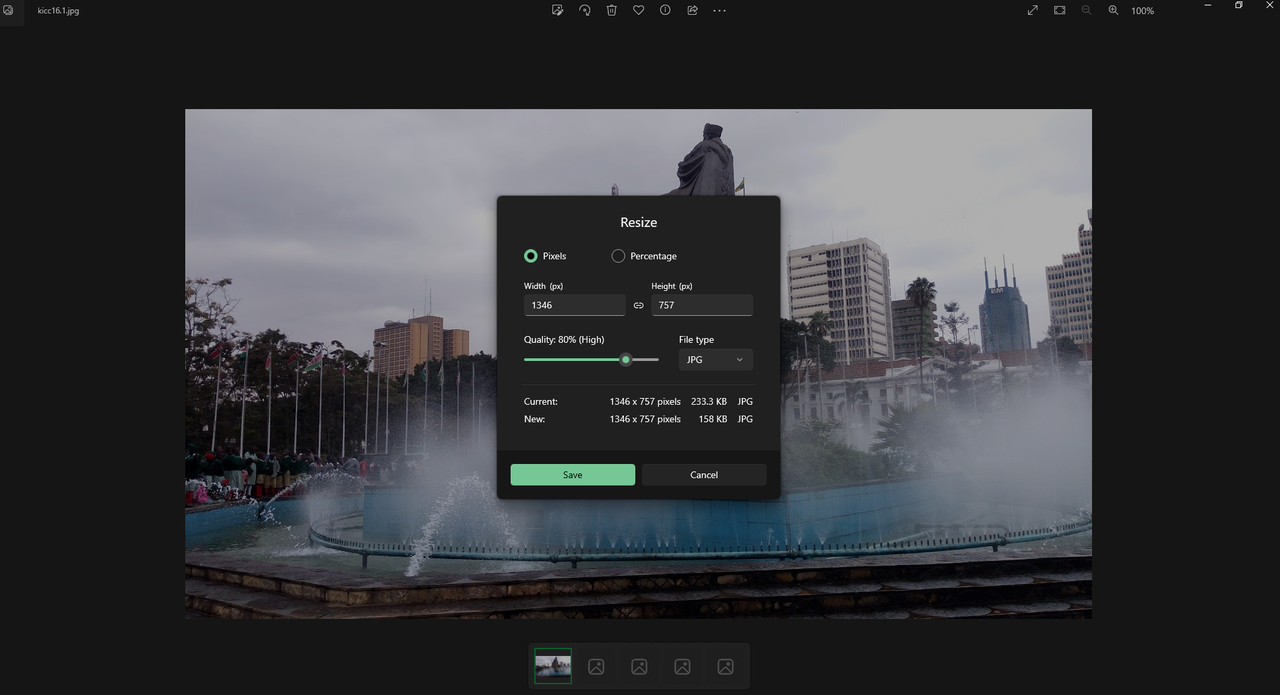This screenshot has width=1280, height=695.
Task: Click the Share icon in the toolbar
Action: (692, 10)
